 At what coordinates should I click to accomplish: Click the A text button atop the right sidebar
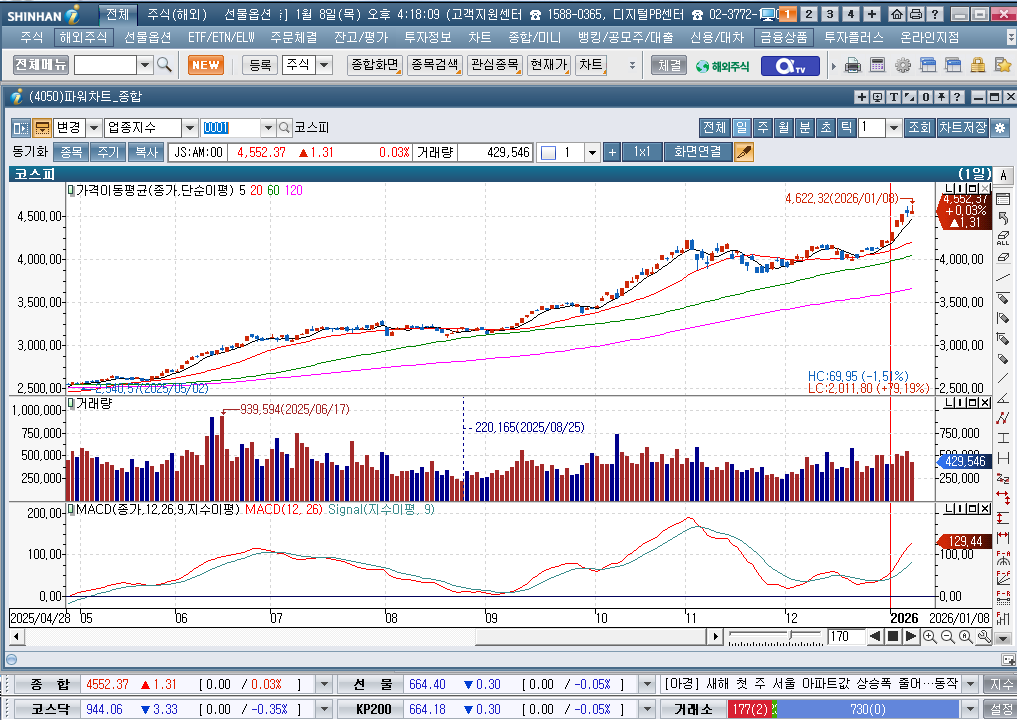point(1003,175)
